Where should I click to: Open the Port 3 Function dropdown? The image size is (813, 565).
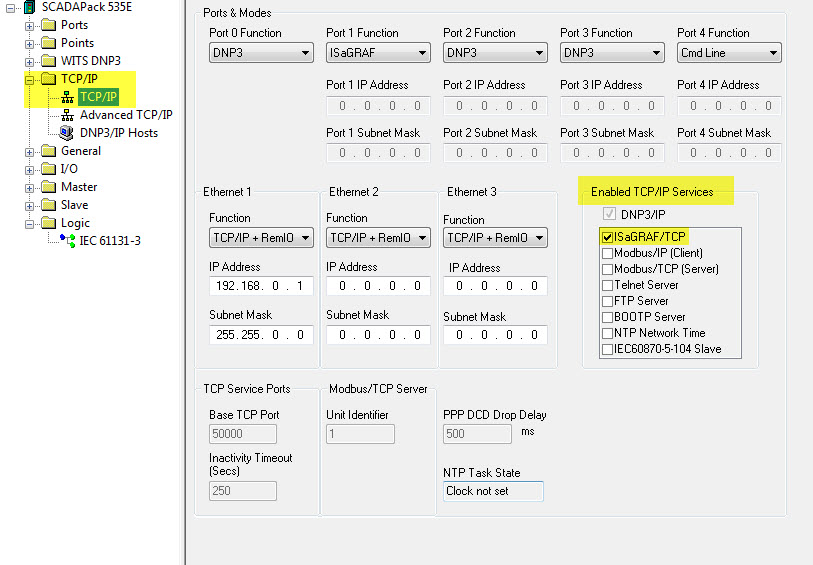click(x=612, y=53)
